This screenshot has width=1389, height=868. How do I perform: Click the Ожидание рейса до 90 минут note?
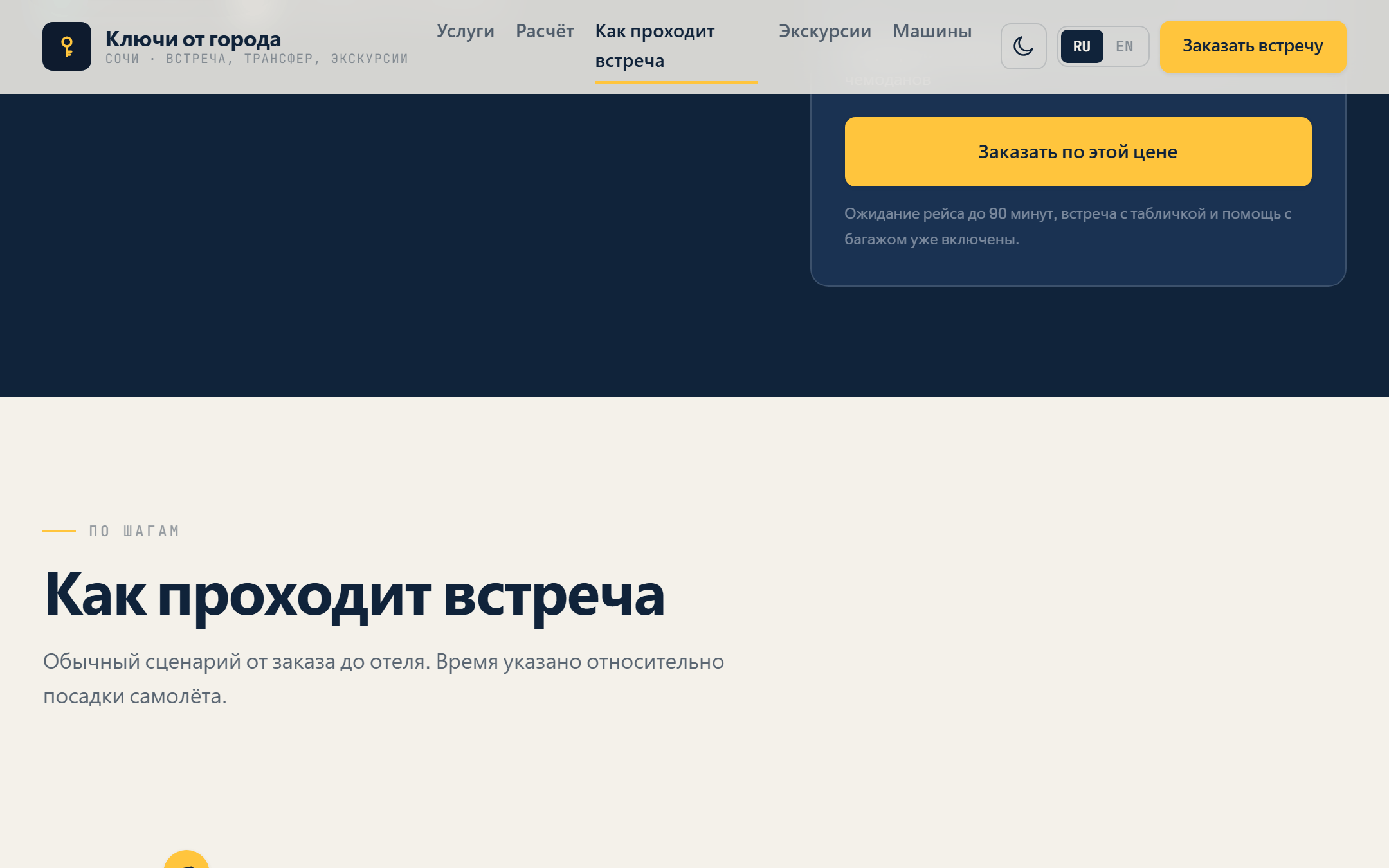(x=1067, y=226)
